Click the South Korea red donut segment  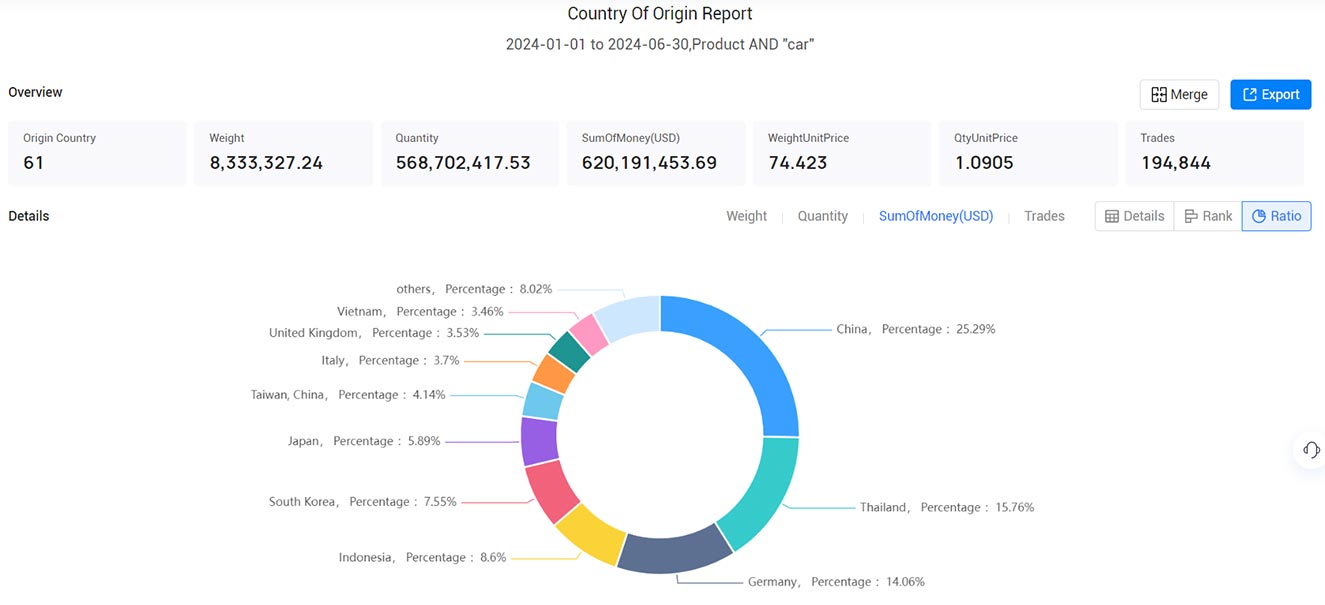click(549, 490)
